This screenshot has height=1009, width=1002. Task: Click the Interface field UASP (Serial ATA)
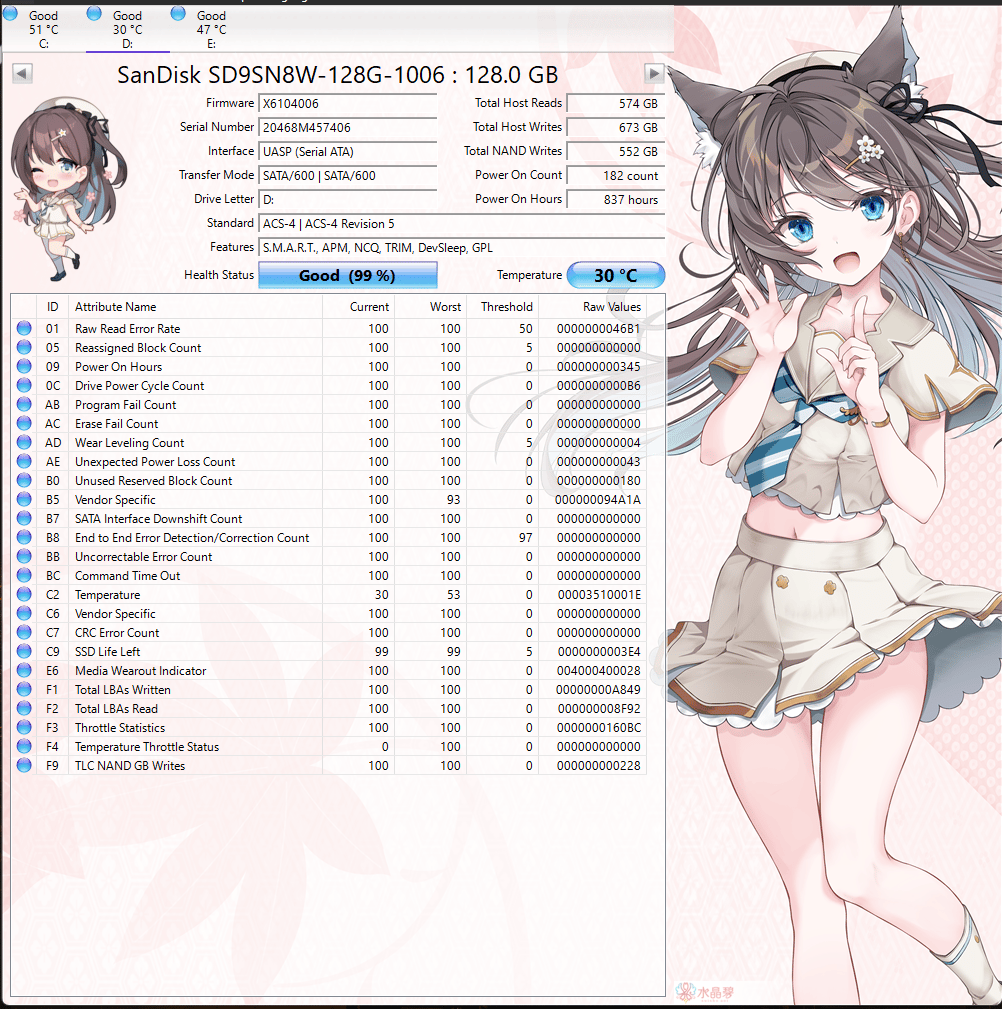click(x=348, y=152)
